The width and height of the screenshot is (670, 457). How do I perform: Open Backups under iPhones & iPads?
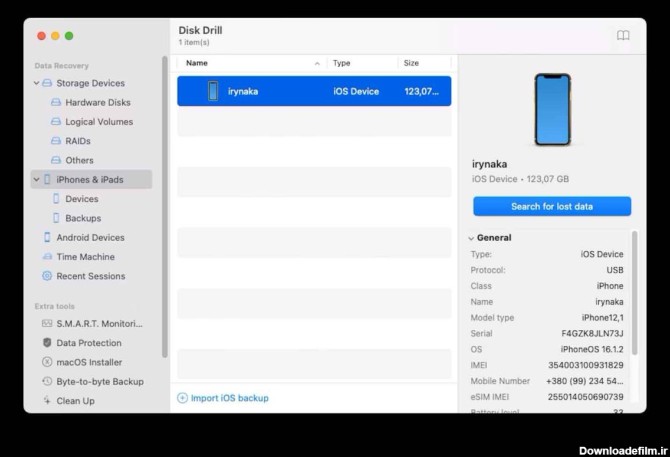click(x=83, y=218)
